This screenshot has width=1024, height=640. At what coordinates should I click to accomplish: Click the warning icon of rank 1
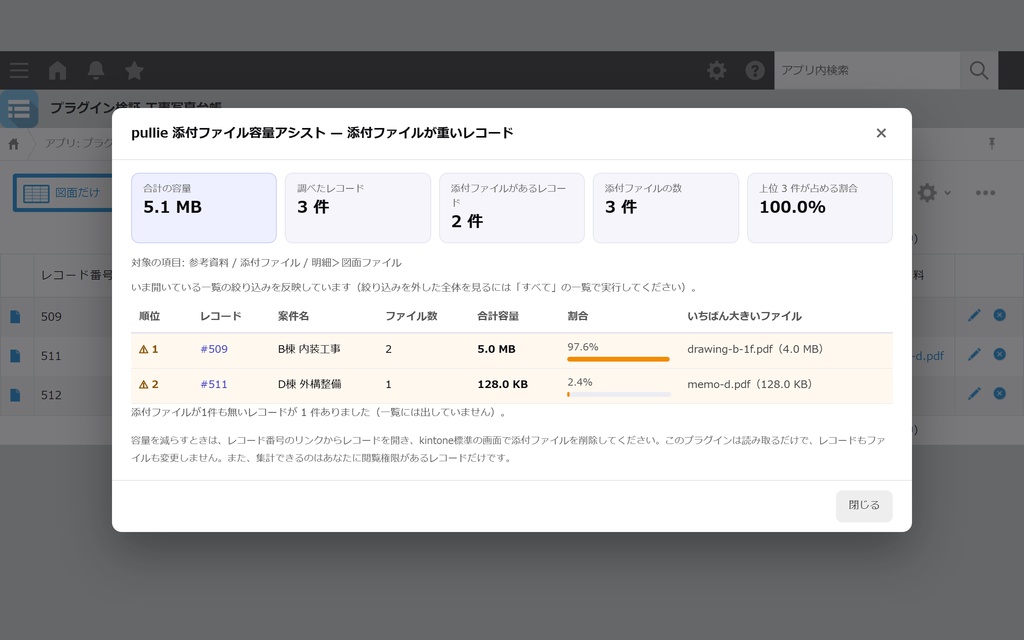click(x=144, y=349)
